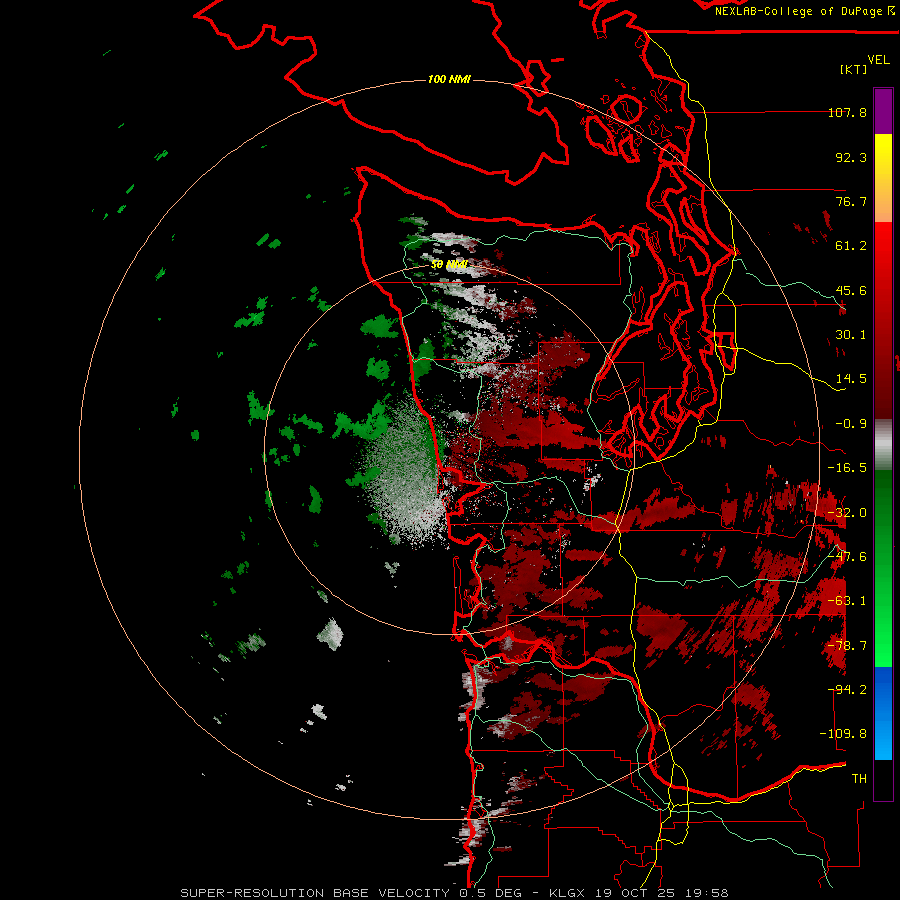Click the 50 NMI range ring label
This screenshot has height=900, width=900.
click(449, 265)
